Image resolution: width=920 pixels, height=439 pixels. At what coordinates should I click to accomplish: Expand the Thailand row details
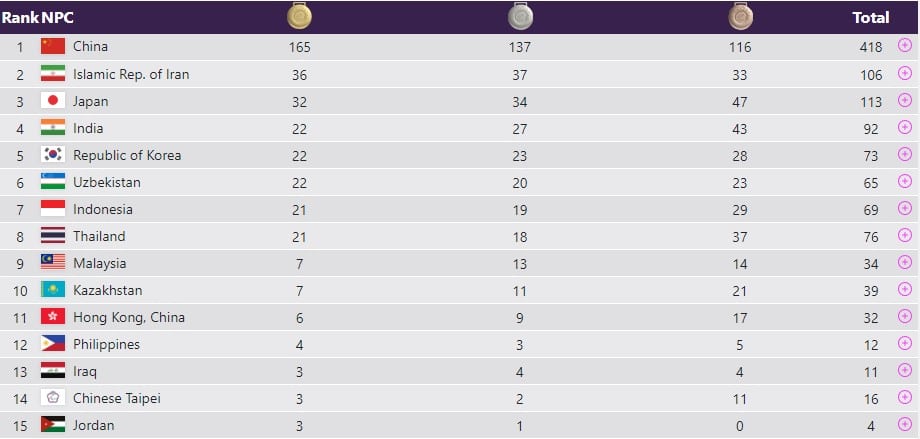pyautogui.click(x=905, y=236)
